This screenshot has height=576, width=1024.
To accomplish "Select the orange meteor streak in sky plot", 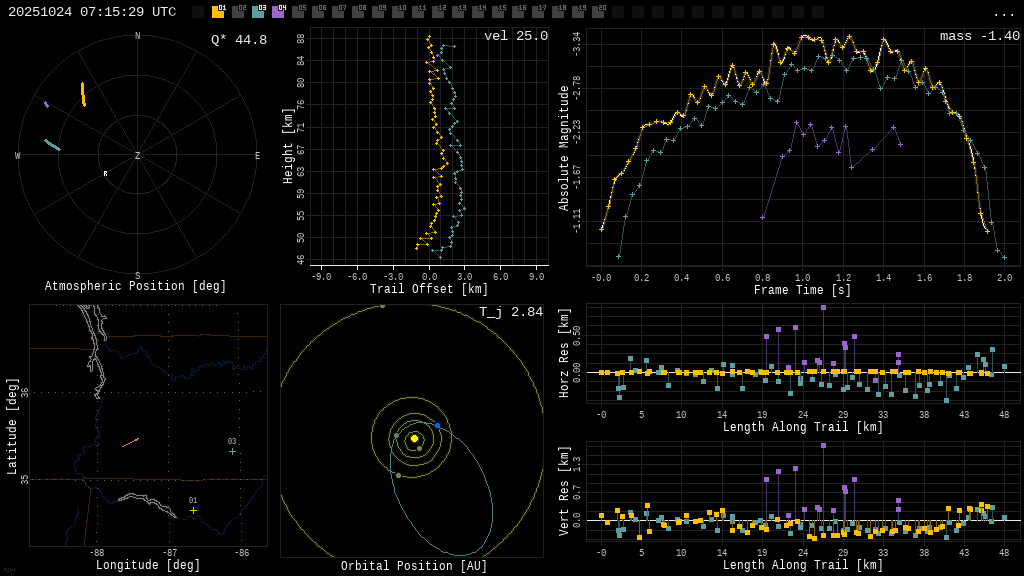I will coord(83,94).
